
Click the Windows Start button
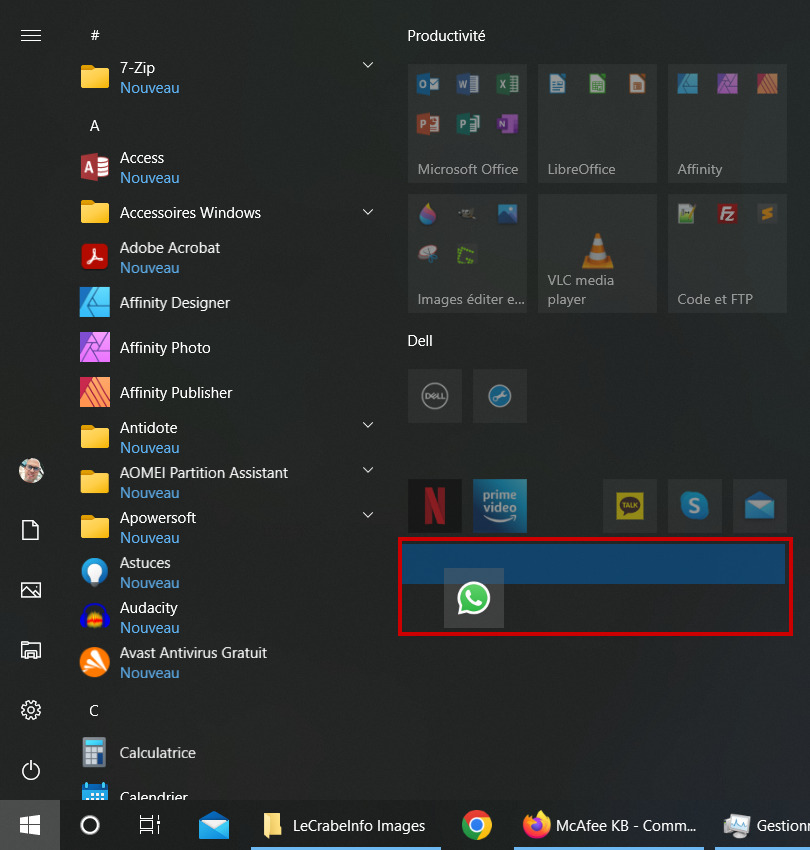[30, 825]
